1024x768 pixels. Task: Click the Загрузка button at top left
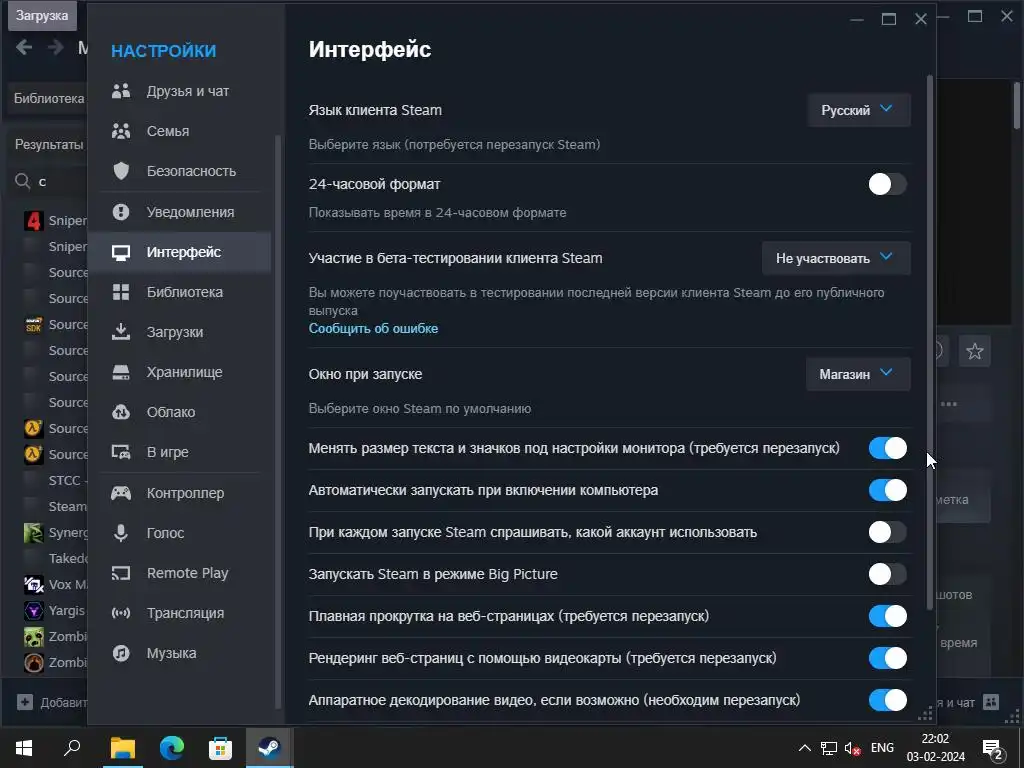(x=42, y=16)
